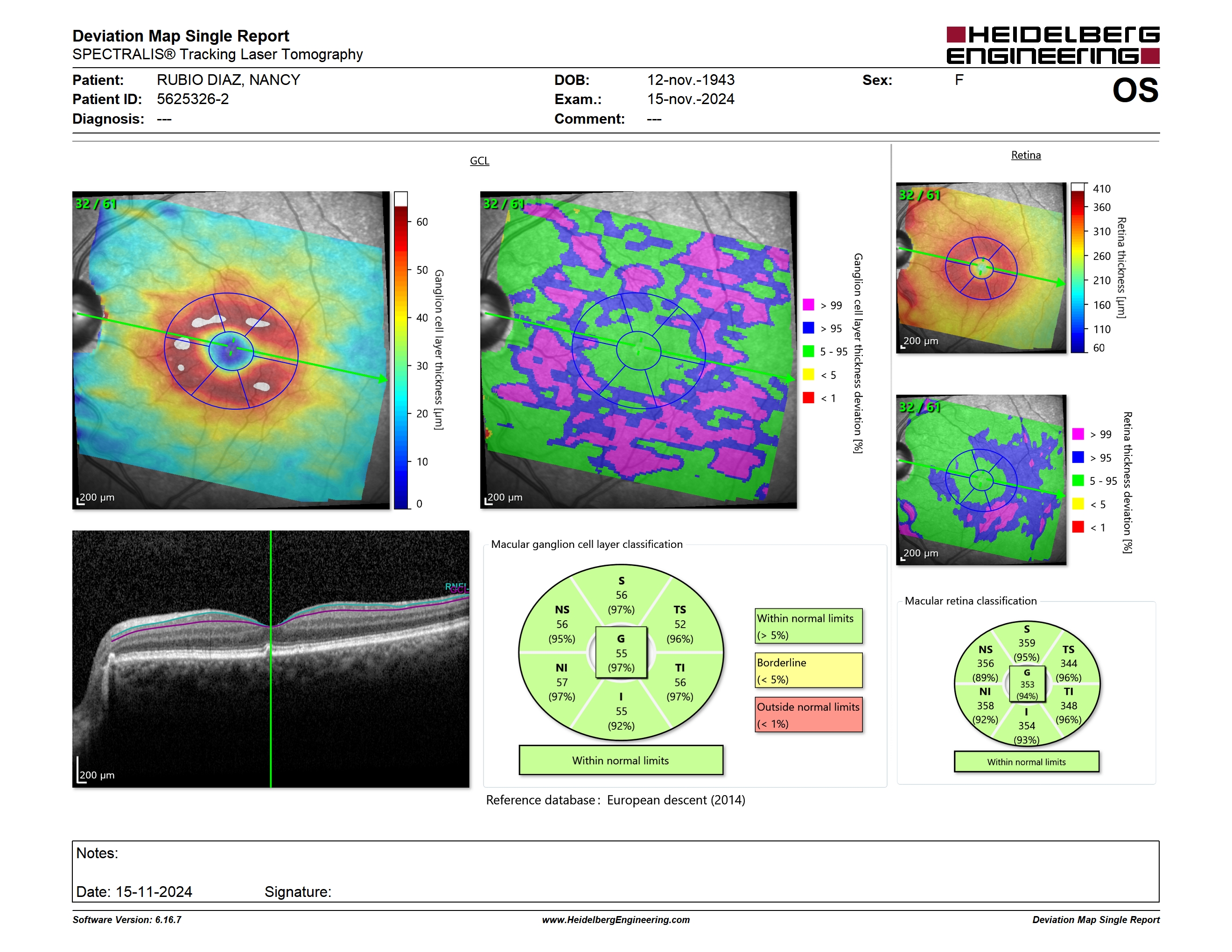Screen dimensions: 1232x952
Task: Click the Sex value 'F'
Action: pos(959,80)
